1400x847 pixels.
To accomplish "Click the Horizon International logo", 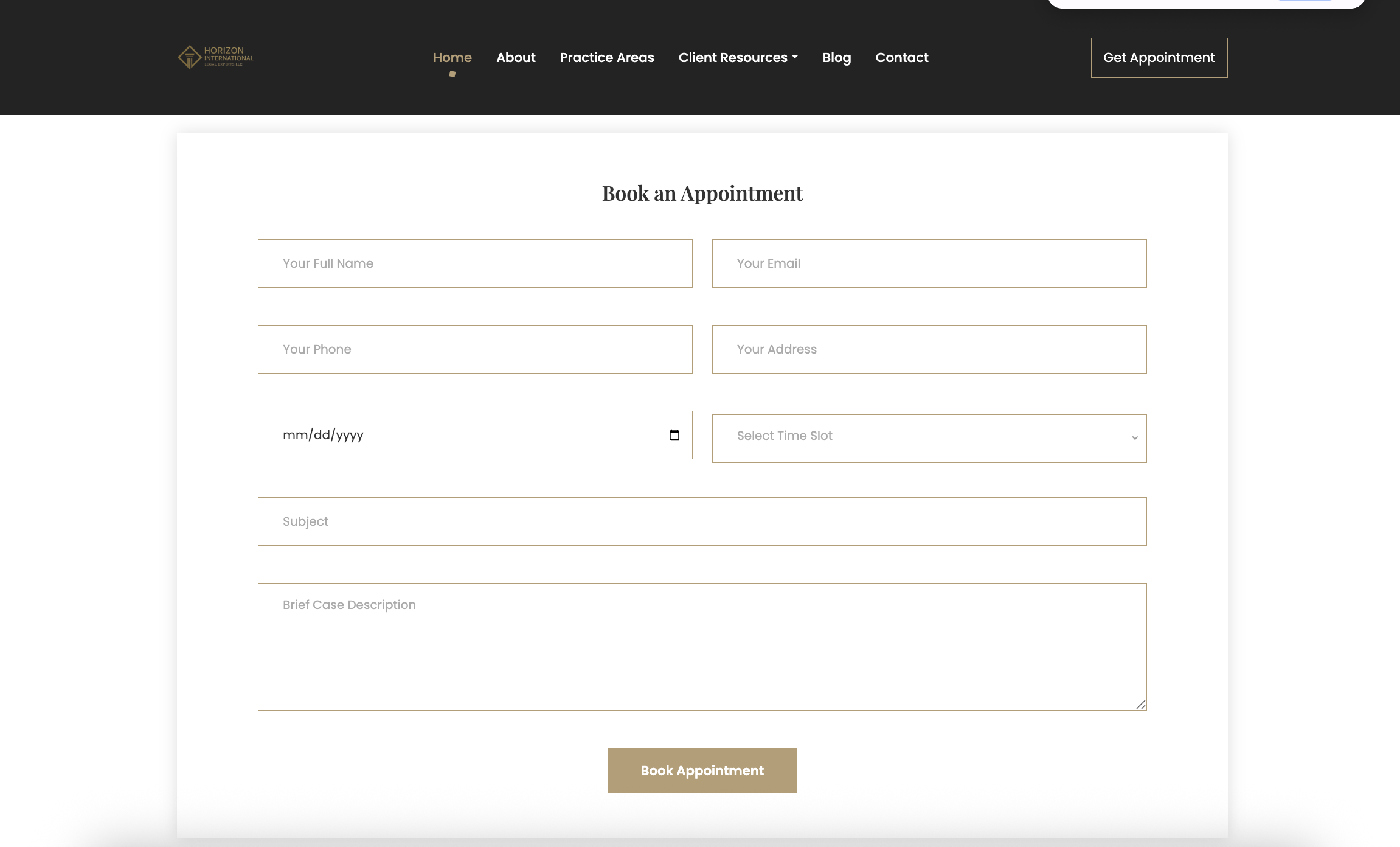I will click(x=215, y=57).
